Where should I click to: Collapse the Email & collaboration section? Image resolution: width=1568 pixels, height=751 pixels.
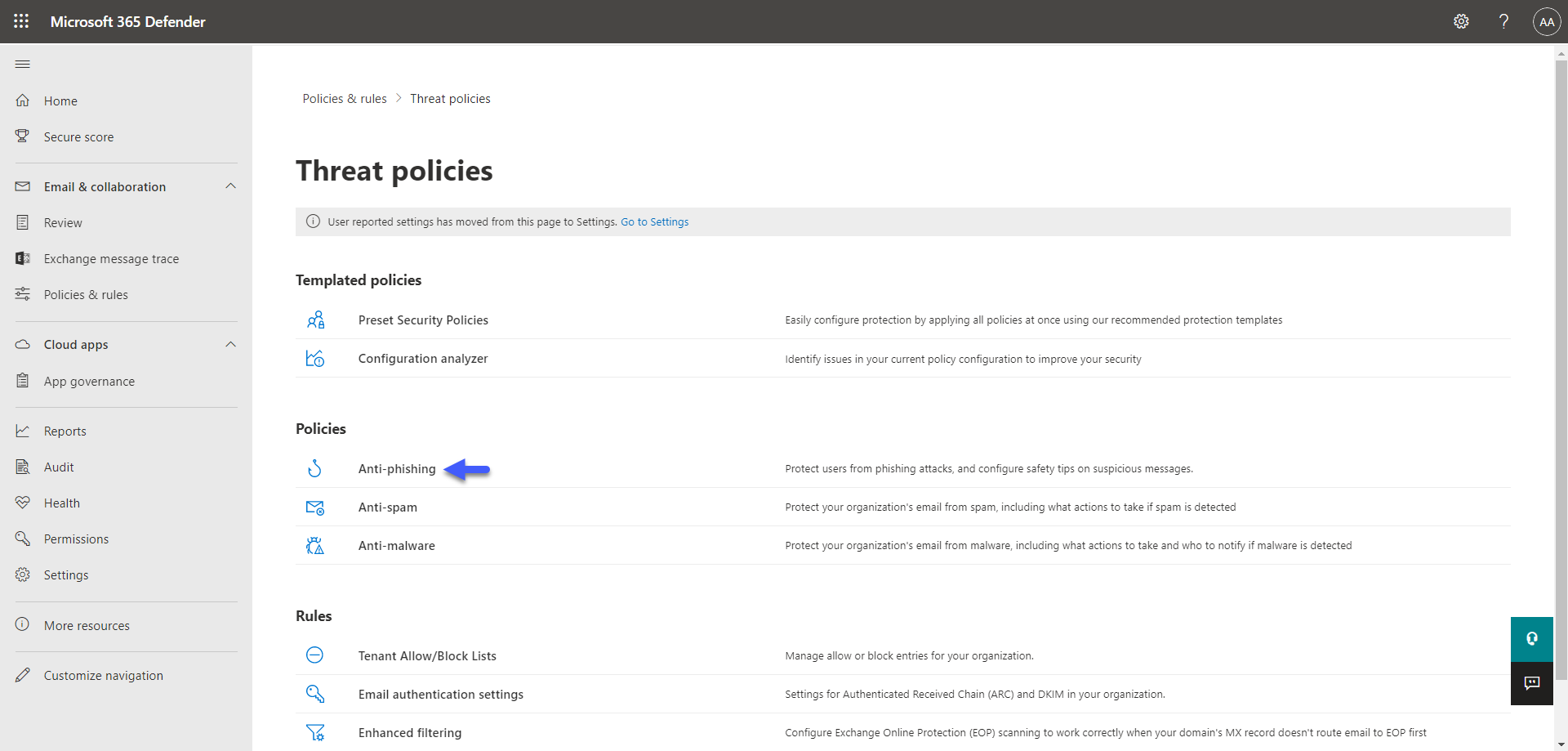(x=230, y=186)
